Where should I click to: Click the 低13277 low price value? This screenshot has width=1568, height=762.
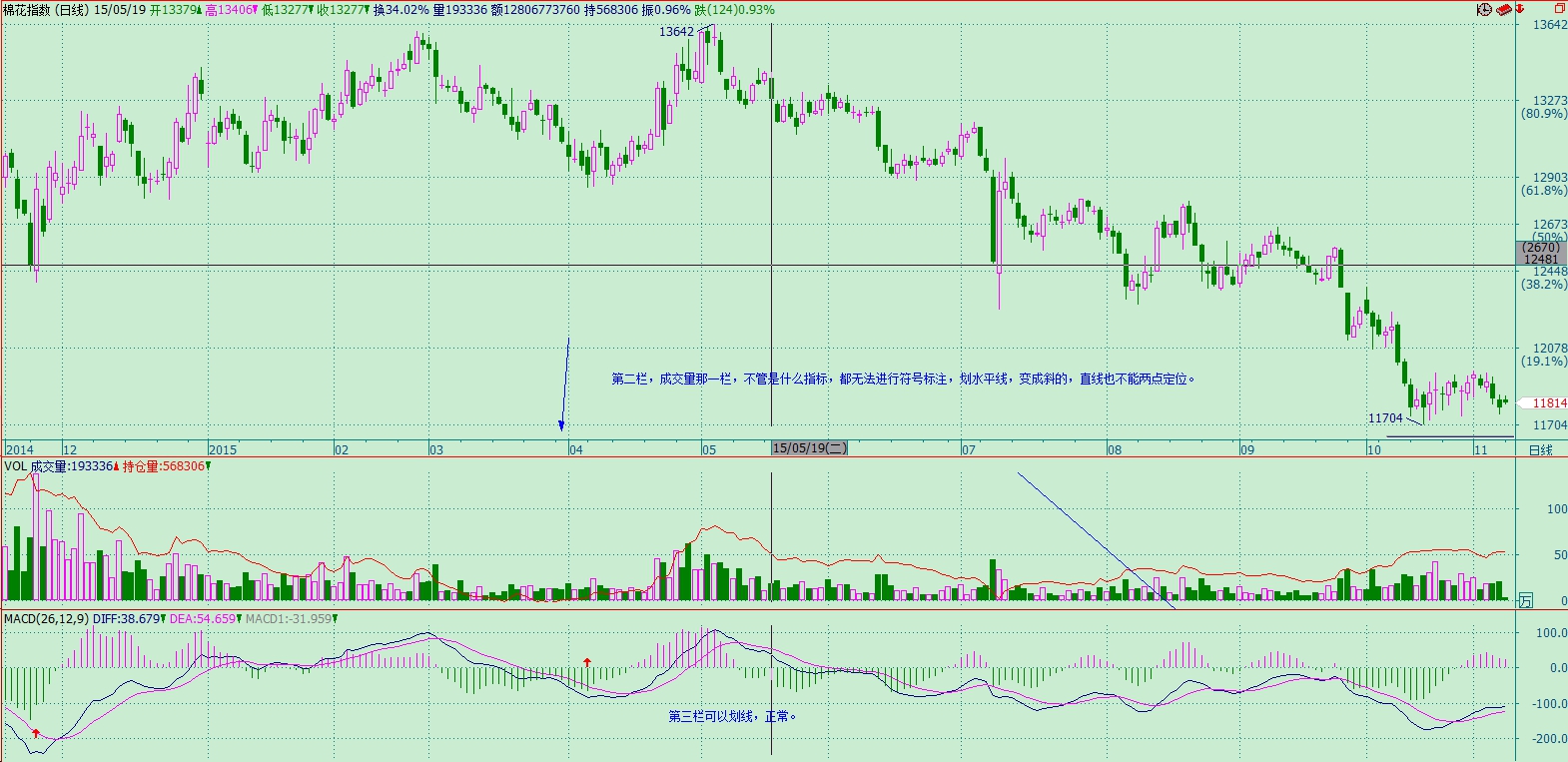click(x=287, y=9)
